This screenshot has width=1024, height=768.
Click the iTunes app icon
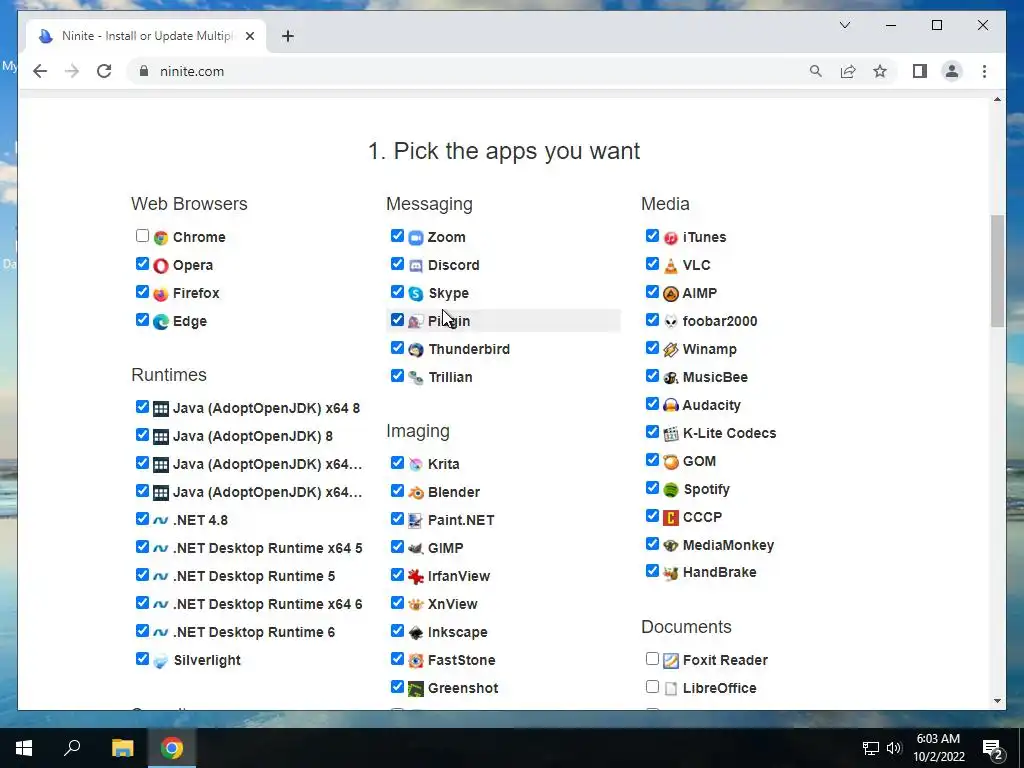coord(671,238)
